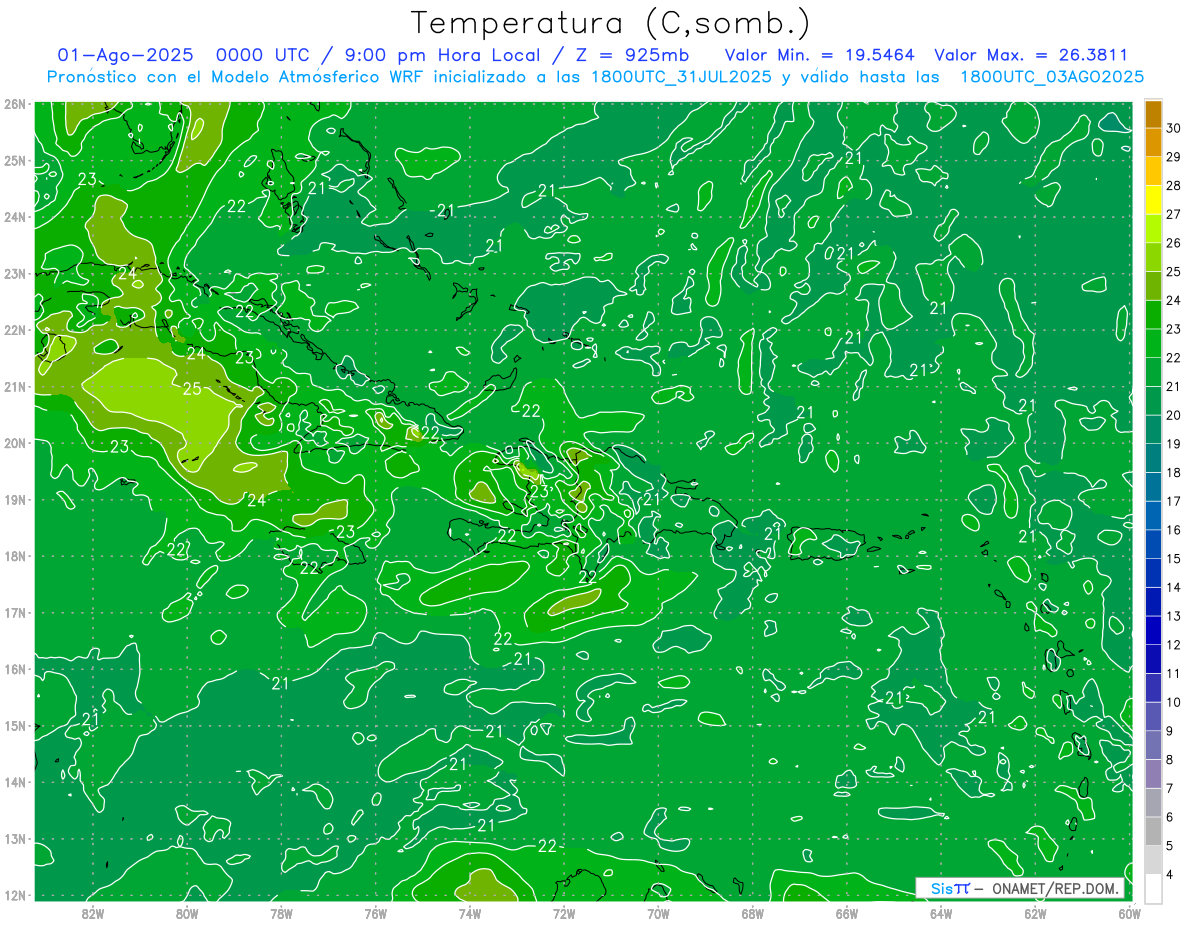Pick the topmost dark orange legend swatch
The image size is (1200, 927).
[x=1153, y=114]
